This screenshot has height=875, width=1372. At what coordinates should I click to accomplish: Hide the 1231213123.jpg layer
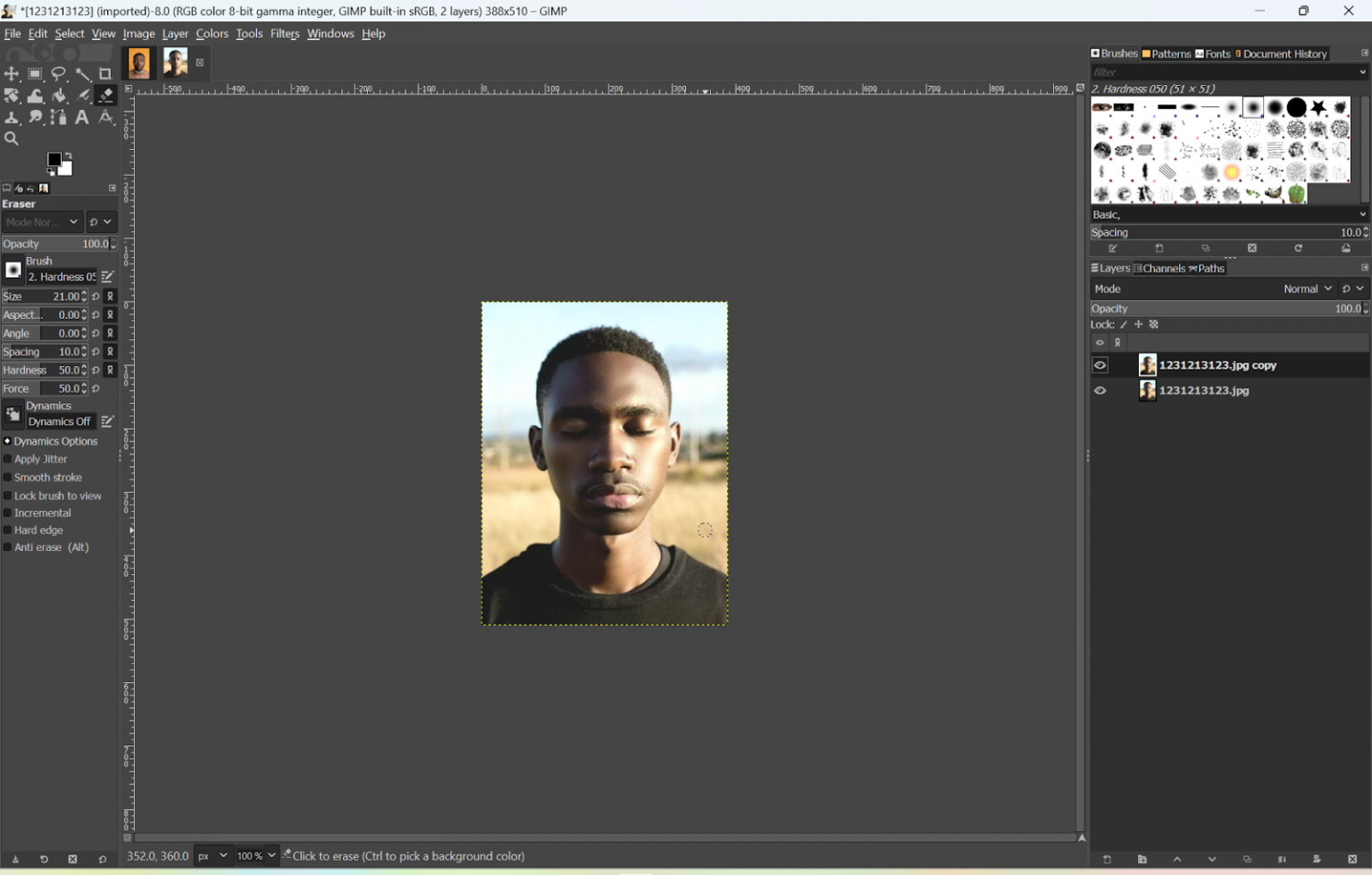click(1100, 390)
